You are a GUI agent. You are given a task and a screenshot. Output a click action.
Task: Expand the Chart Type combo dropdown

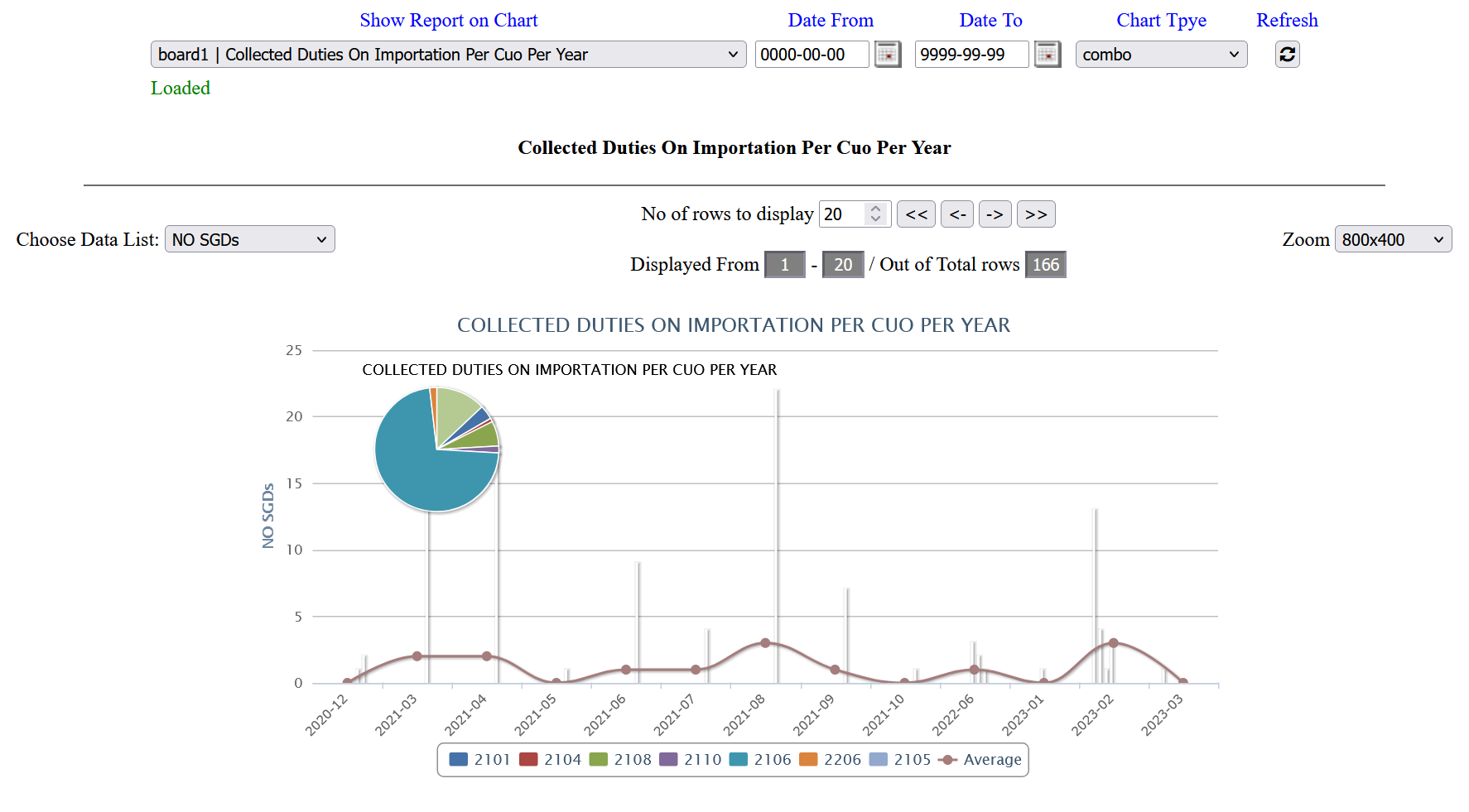[1160, 55]
